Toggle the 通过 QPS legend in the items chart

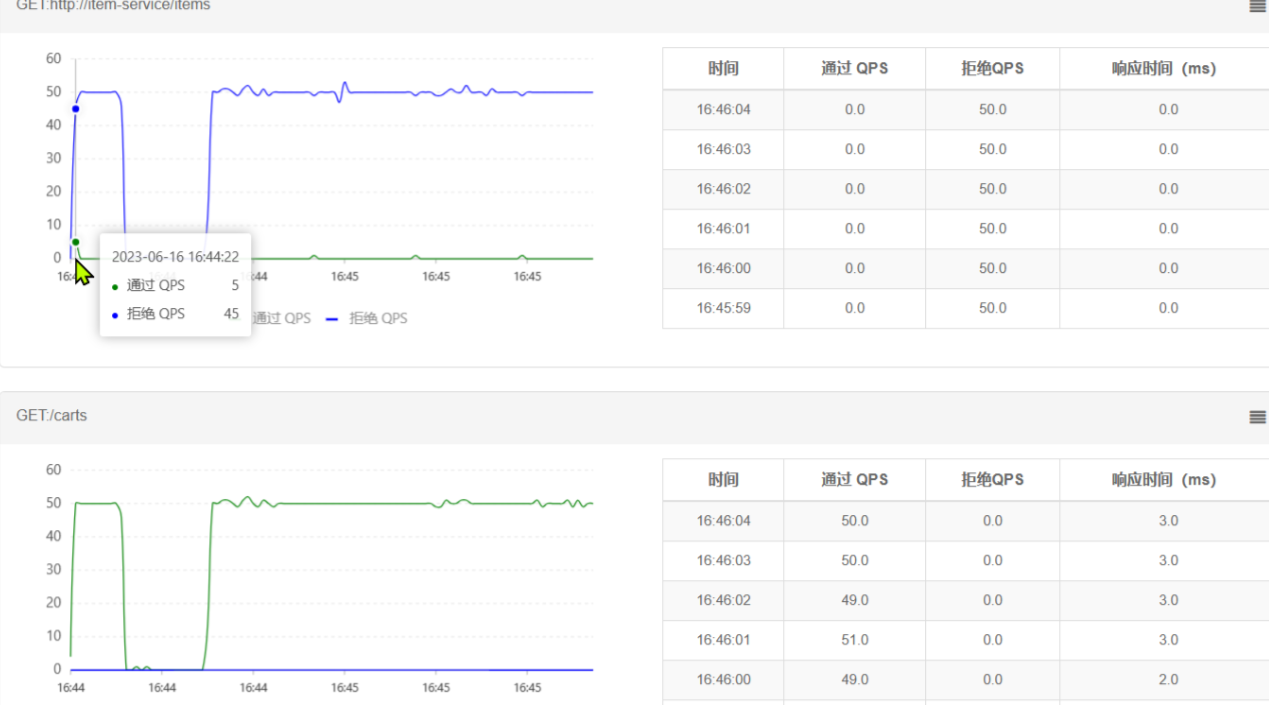(281, 318)
